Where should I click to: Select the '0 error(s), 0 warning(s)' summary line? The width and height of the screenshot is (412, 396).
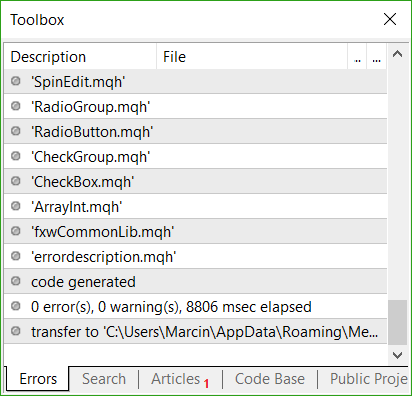click(x=196, y=306)
